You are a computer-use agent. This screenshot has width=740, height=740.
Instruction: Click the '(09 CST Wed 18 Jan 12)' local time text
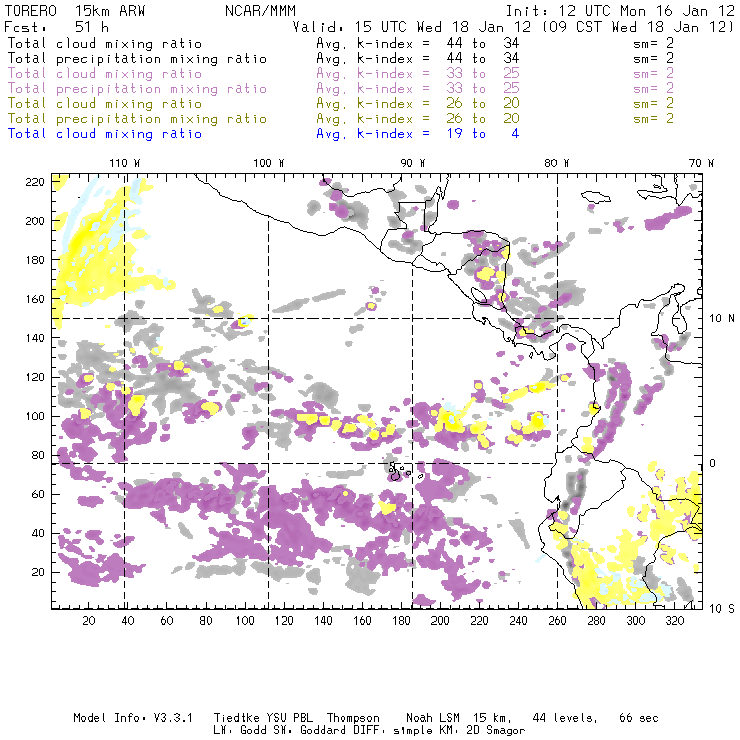coord(638,27)
